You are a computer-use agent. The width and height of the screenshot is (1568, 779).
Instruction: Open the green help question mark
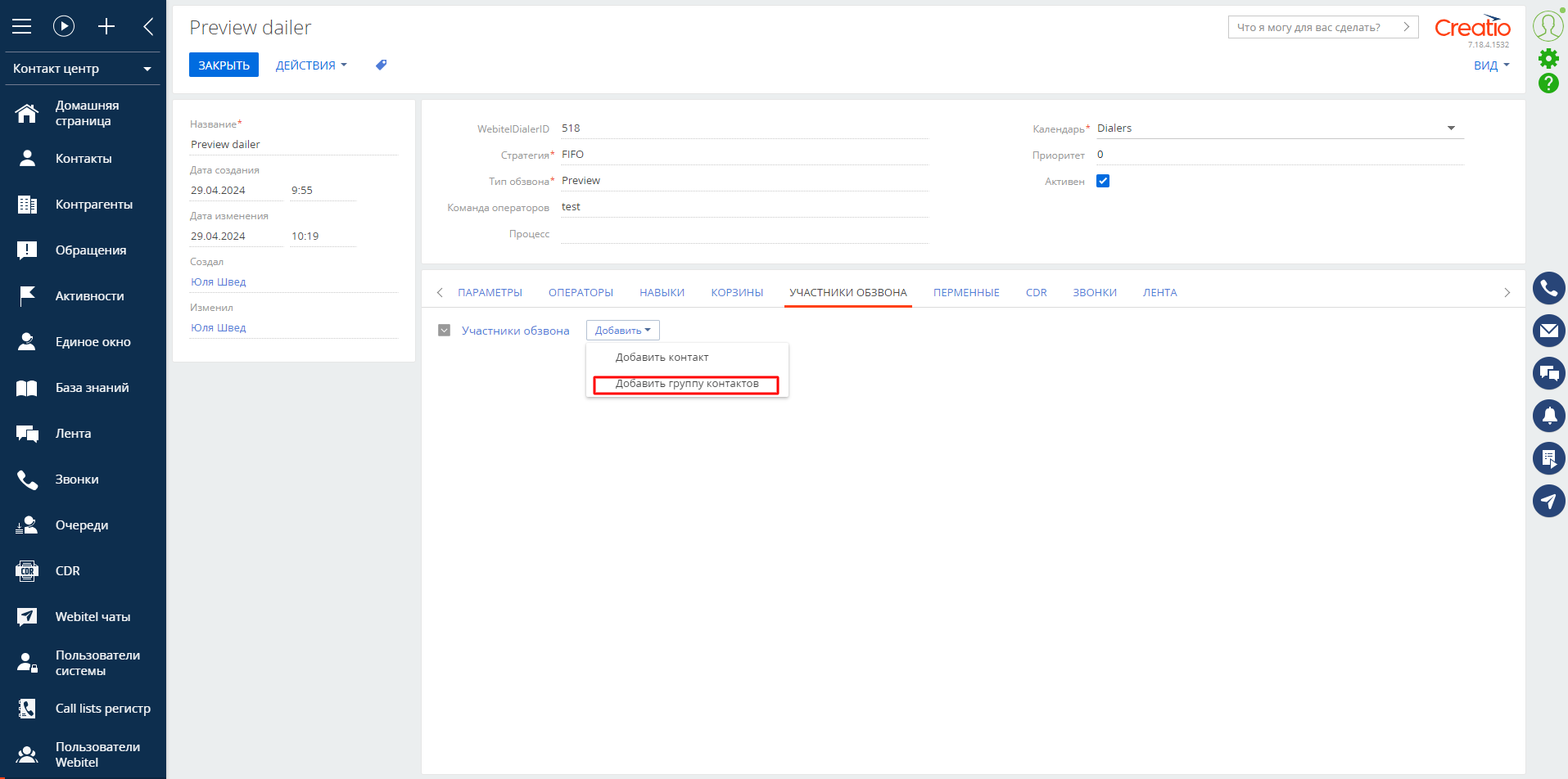click(x=1548, y=83)
